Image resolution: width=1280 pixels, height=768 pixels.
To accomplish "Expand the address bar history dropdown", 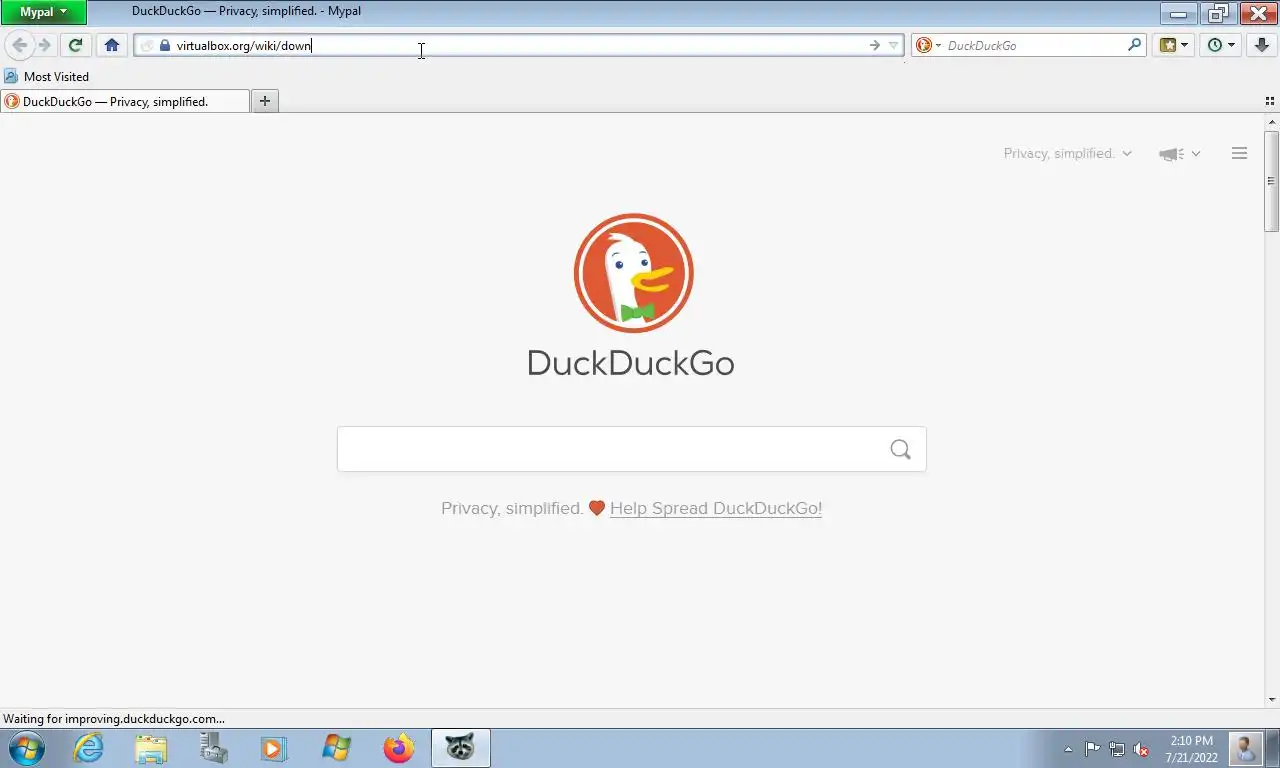I will 893,45.
